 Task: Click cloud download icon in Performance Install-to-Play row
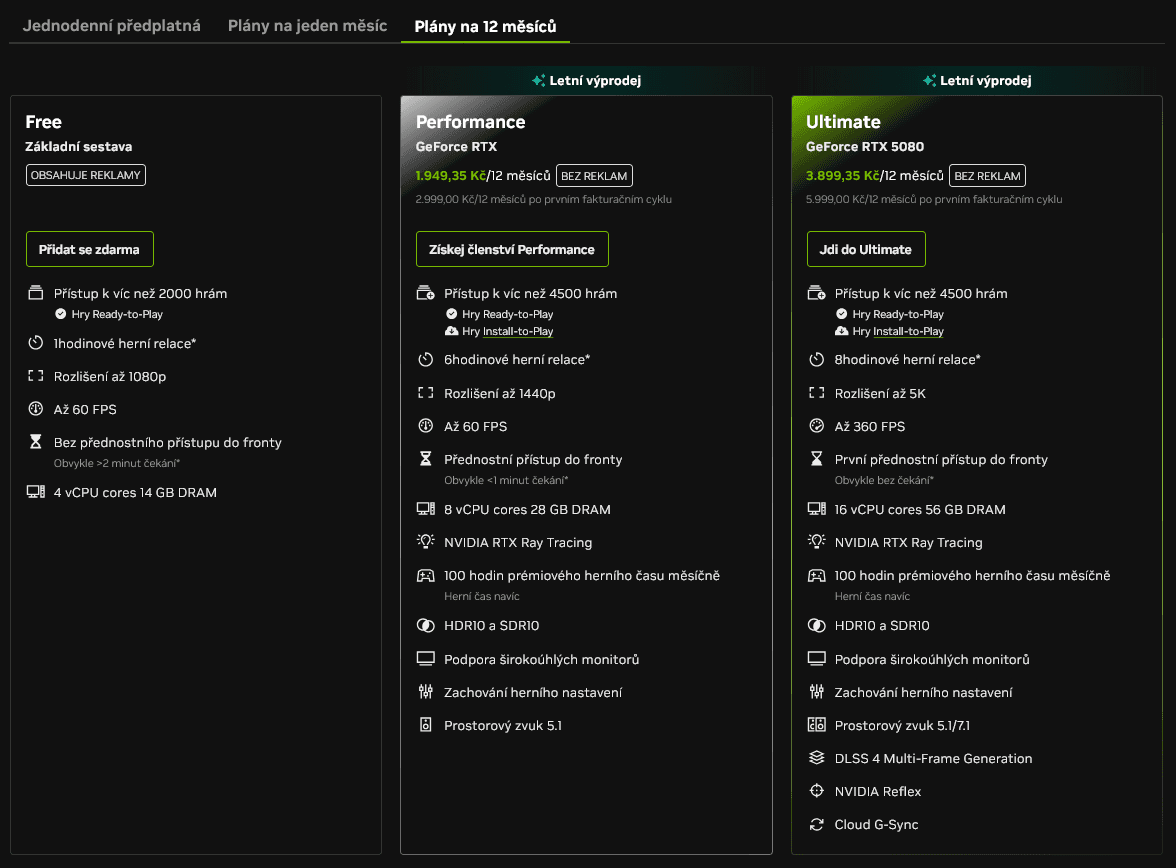(x=452, y=331)
